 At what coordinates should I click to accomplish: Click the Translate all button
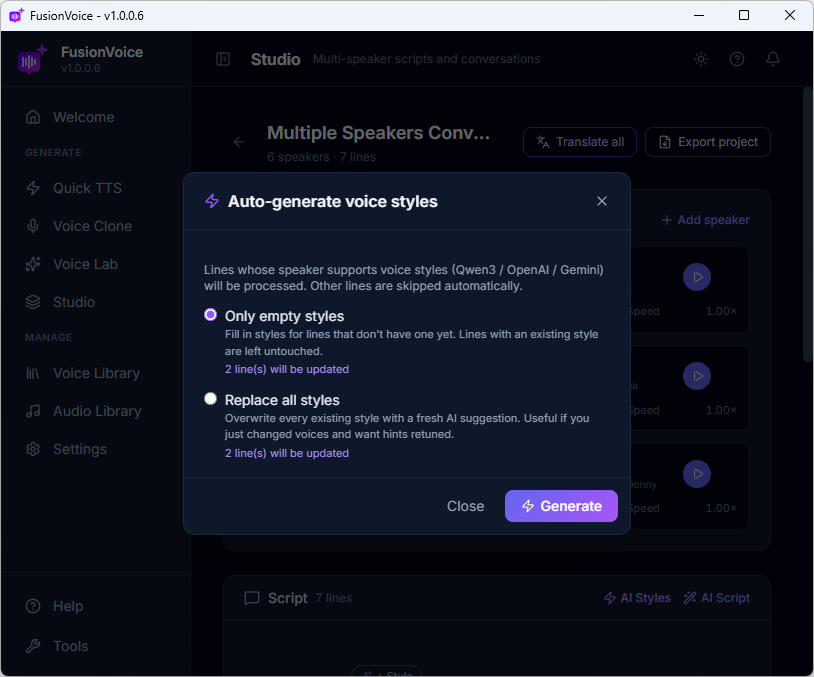pyautogui.click(x=580, y=142)
